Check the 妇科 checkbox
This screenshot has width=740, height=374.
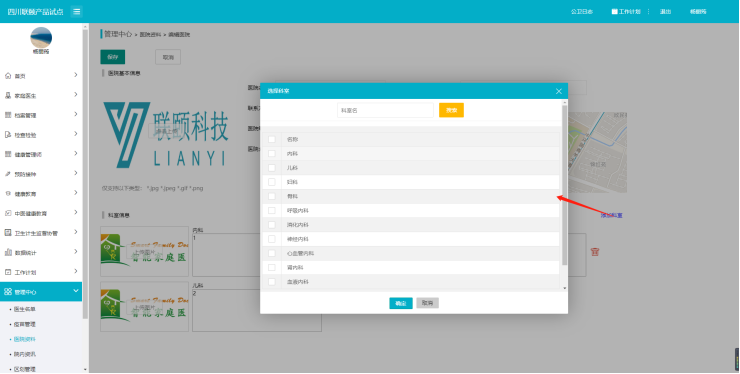point(272,182)
